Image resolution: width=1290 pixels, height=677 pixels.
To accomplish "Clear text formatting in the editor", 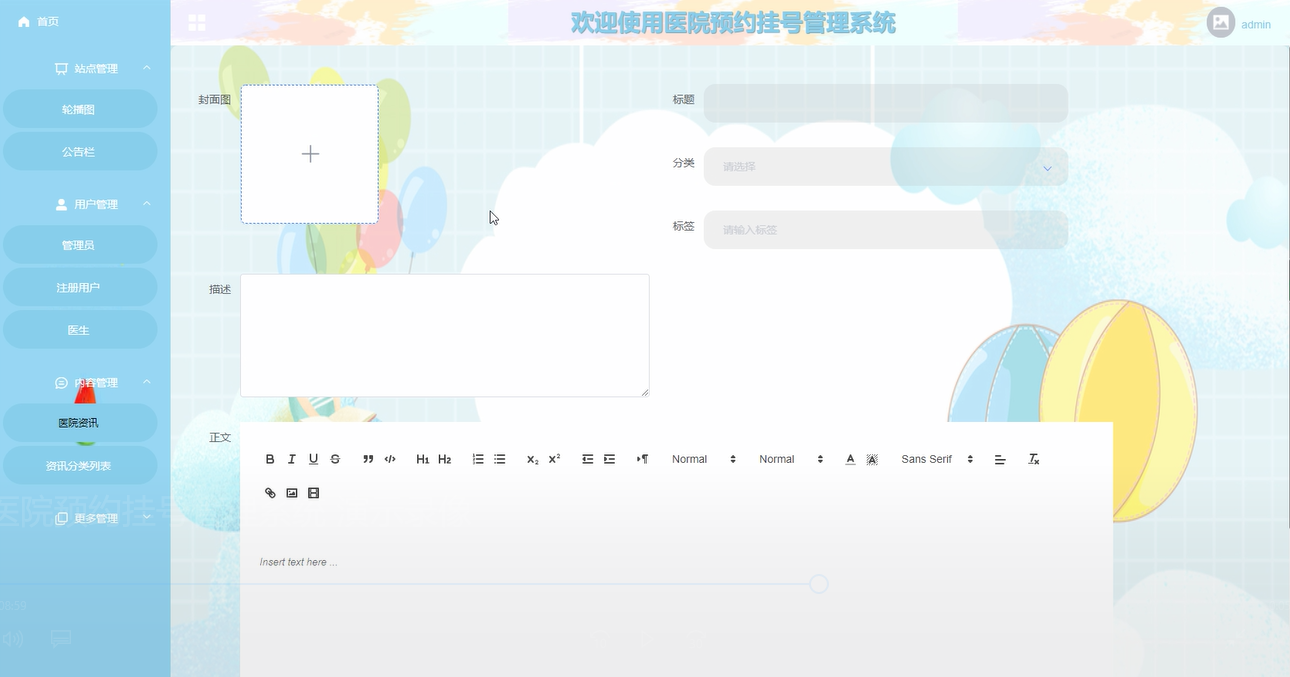I will tap(1034, 459).
